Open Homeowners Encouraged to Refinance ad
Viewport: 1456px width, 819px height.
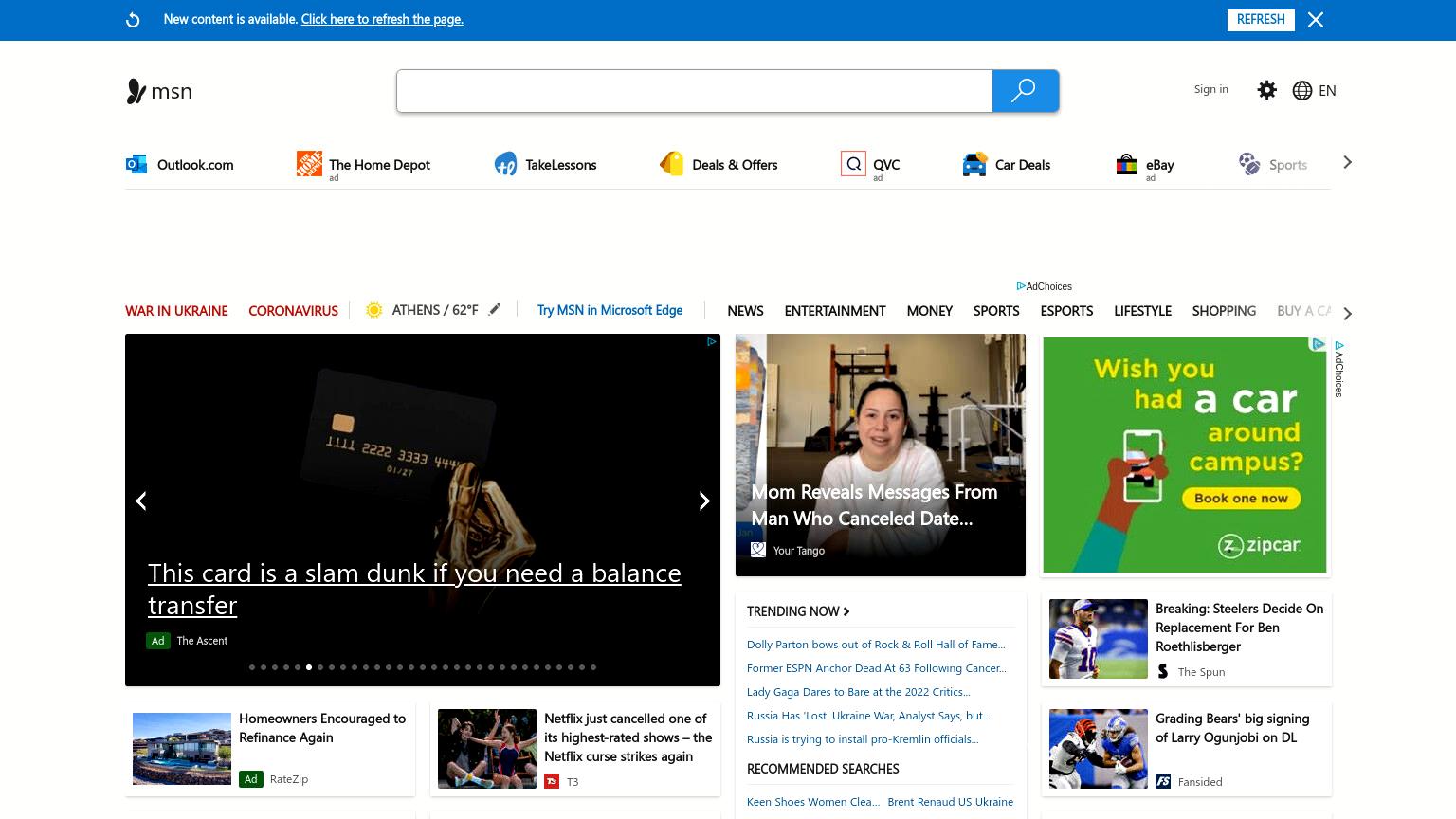tap(322, 728)
